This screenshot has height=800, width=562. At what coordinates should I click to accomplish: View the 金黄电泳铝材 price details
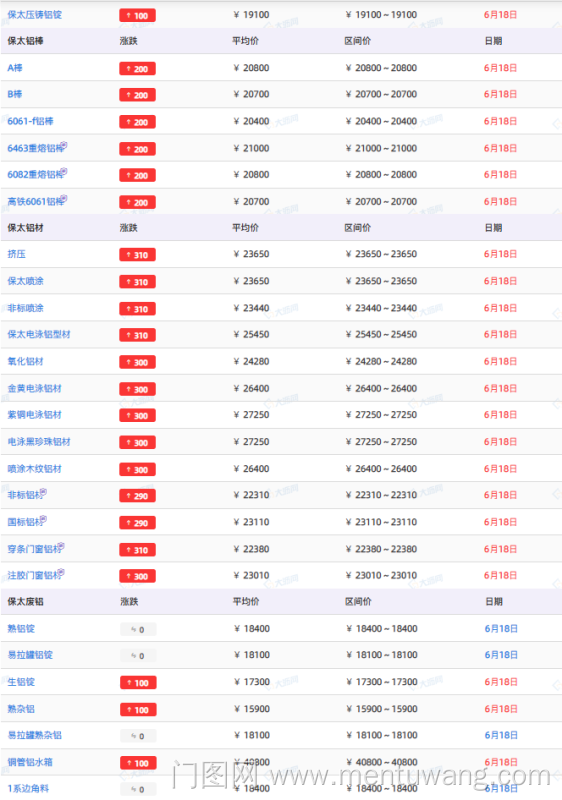[x=35, y=389]
